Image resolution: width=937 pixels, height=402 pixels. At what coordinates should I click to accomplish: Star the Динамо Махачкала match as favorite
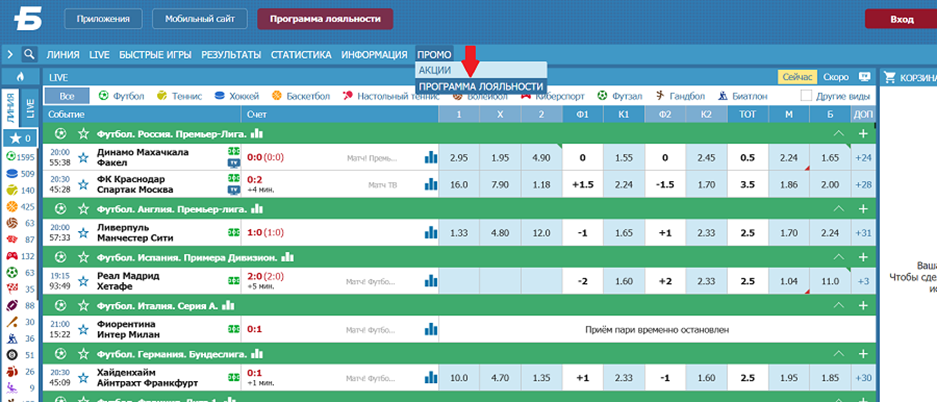(83, 157)
